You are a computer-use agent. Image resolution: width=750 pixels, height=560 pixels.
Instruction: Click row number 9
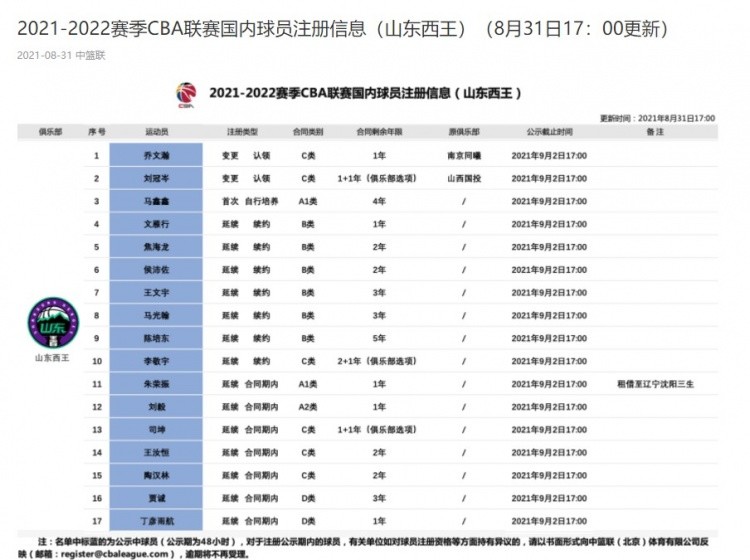point(97,338)
